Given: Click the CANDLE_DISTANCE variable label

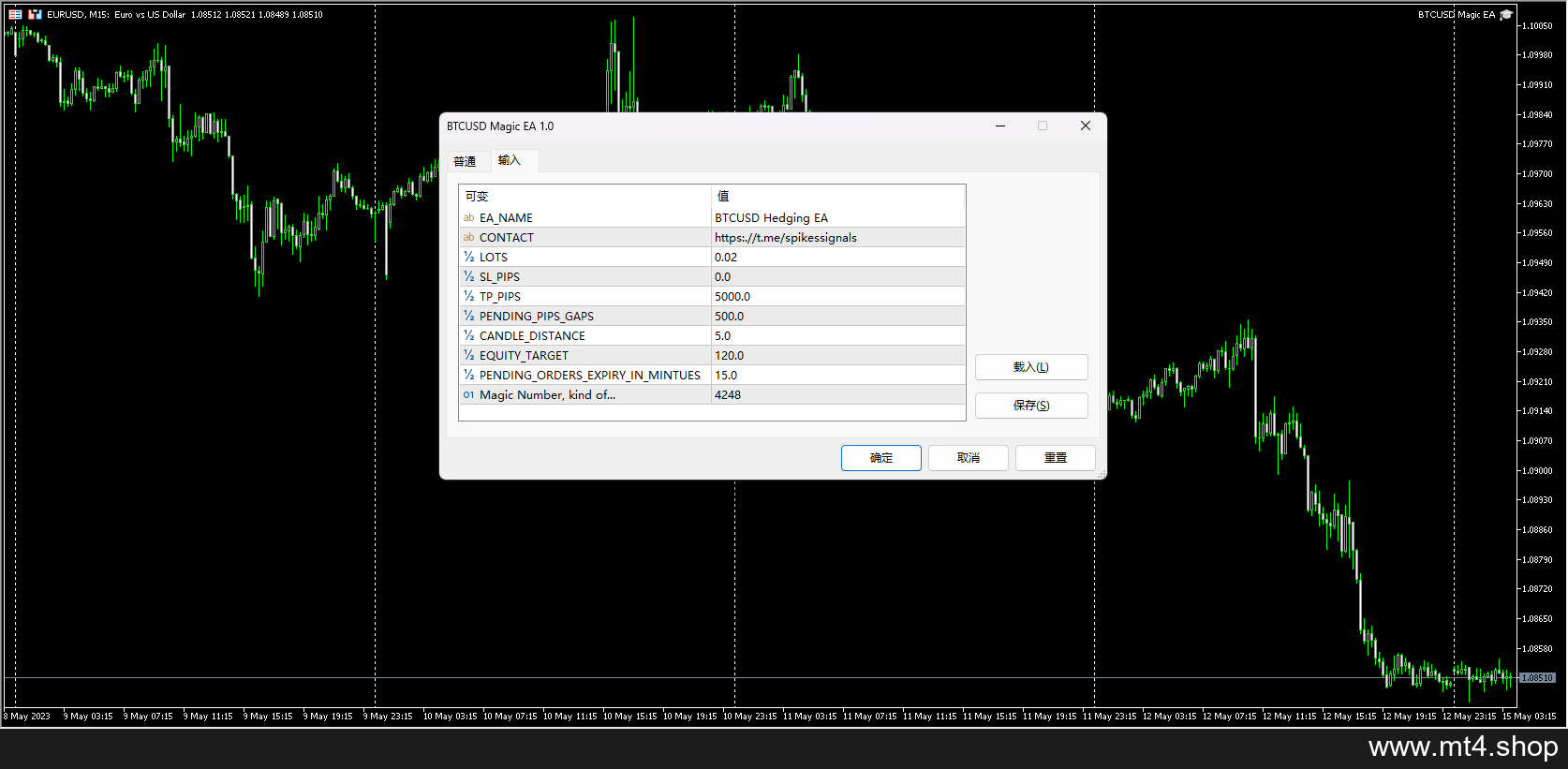Looking at the screenshot, I should coord(532,336).
